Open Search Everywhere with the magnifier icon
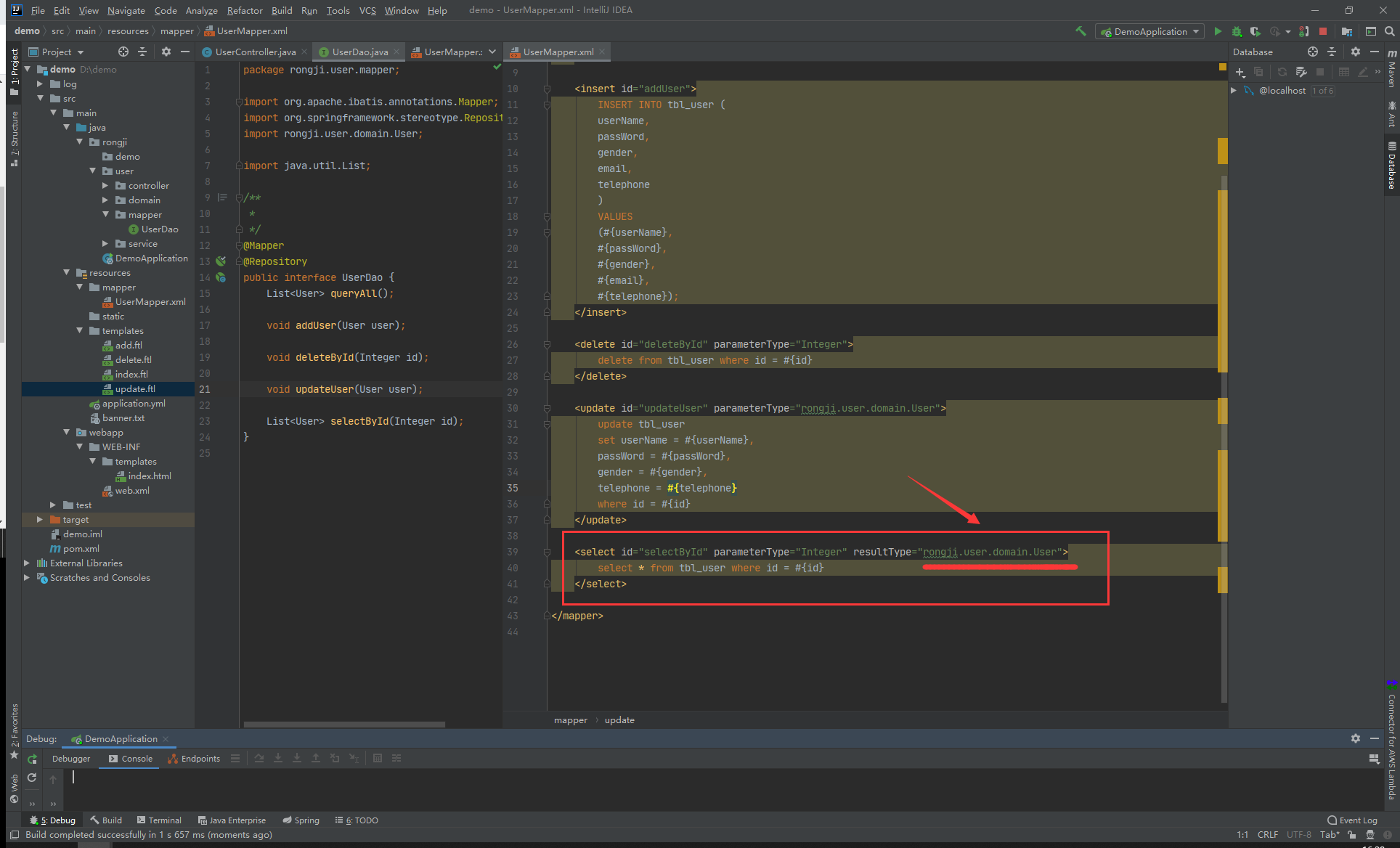1400x848 pixels. click(x=1389, y=31)
